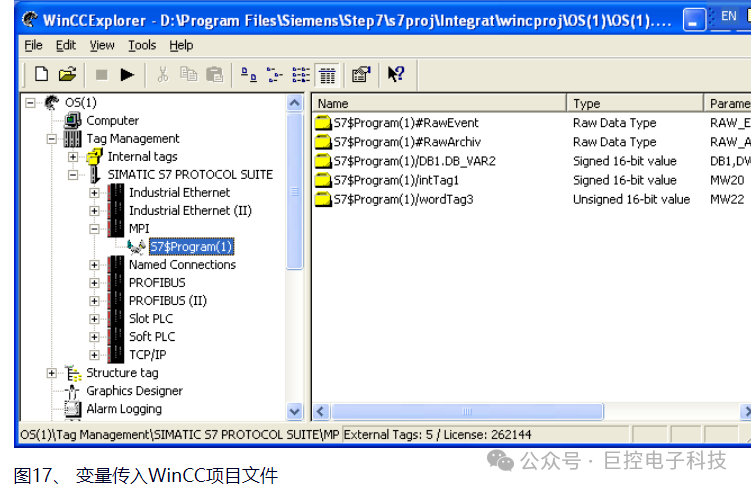The image size is (751, 491).
Task: Click the Copy toolbar icon
Action: coord(188,74)
